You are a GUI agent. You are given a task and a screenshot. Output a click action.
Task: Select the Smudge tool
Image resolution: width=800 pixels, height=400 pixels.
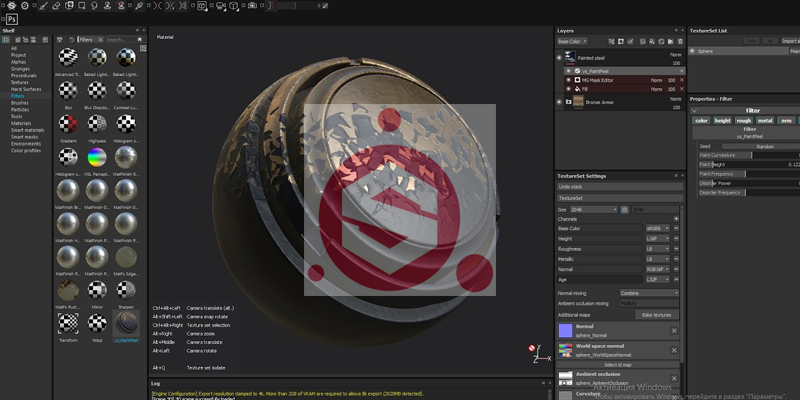pyautogui.click(x=94, y=6)
